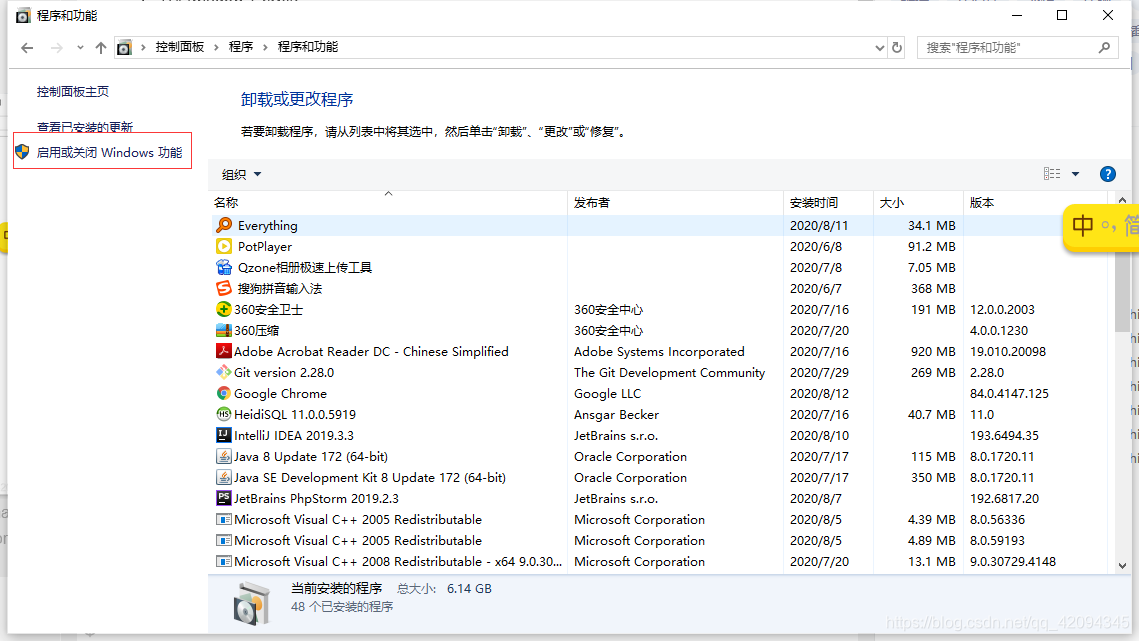Click 程序和功能 in the breadcrumb
The height and width of the screenshot is (641, 1139).
pos(308,47)
